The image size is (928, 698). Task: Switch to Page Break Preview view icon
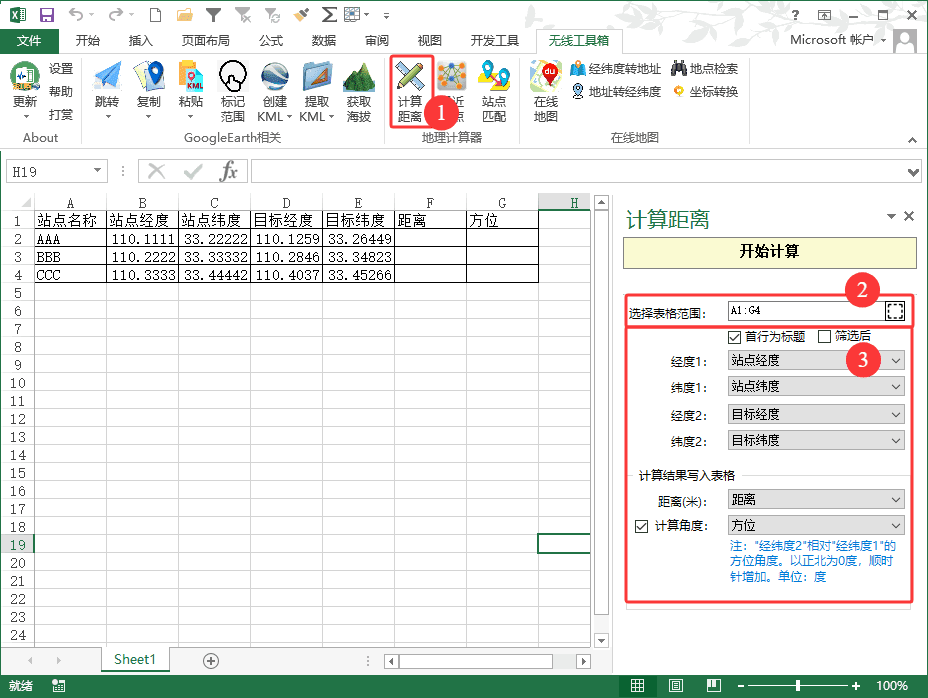point(714,686)
